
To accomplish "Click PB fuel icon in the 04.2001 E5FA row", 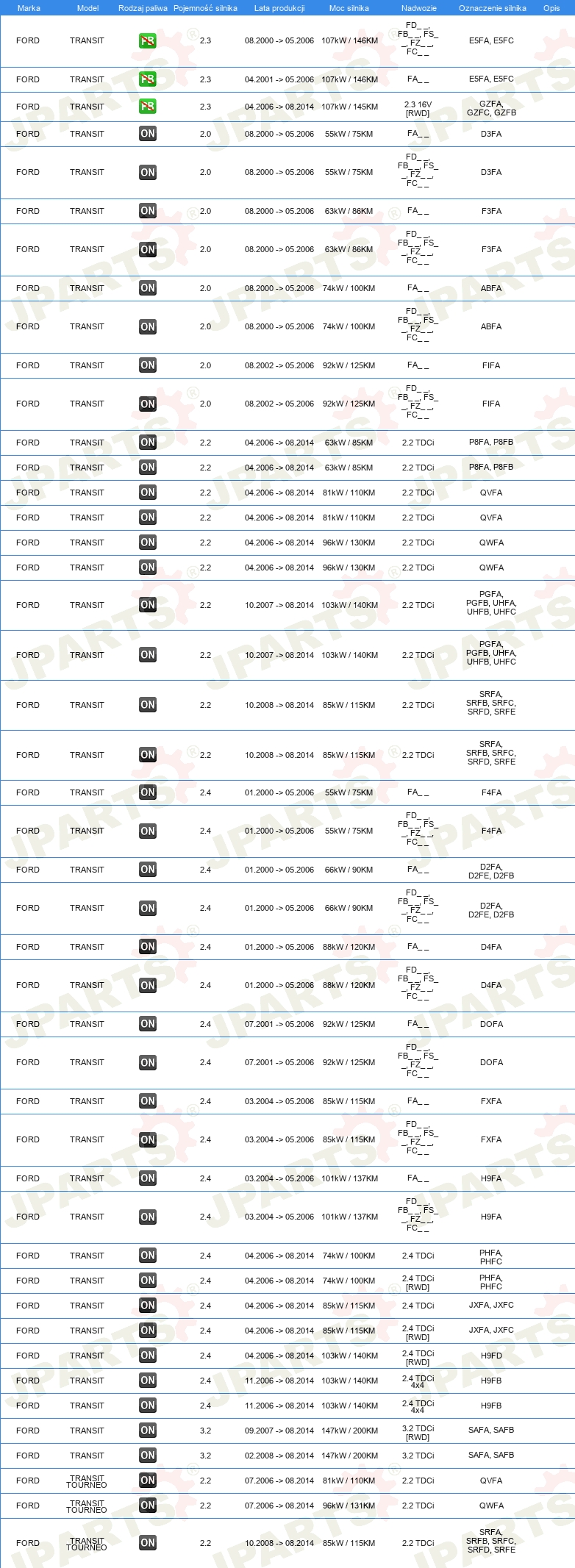I will (148, 79).
